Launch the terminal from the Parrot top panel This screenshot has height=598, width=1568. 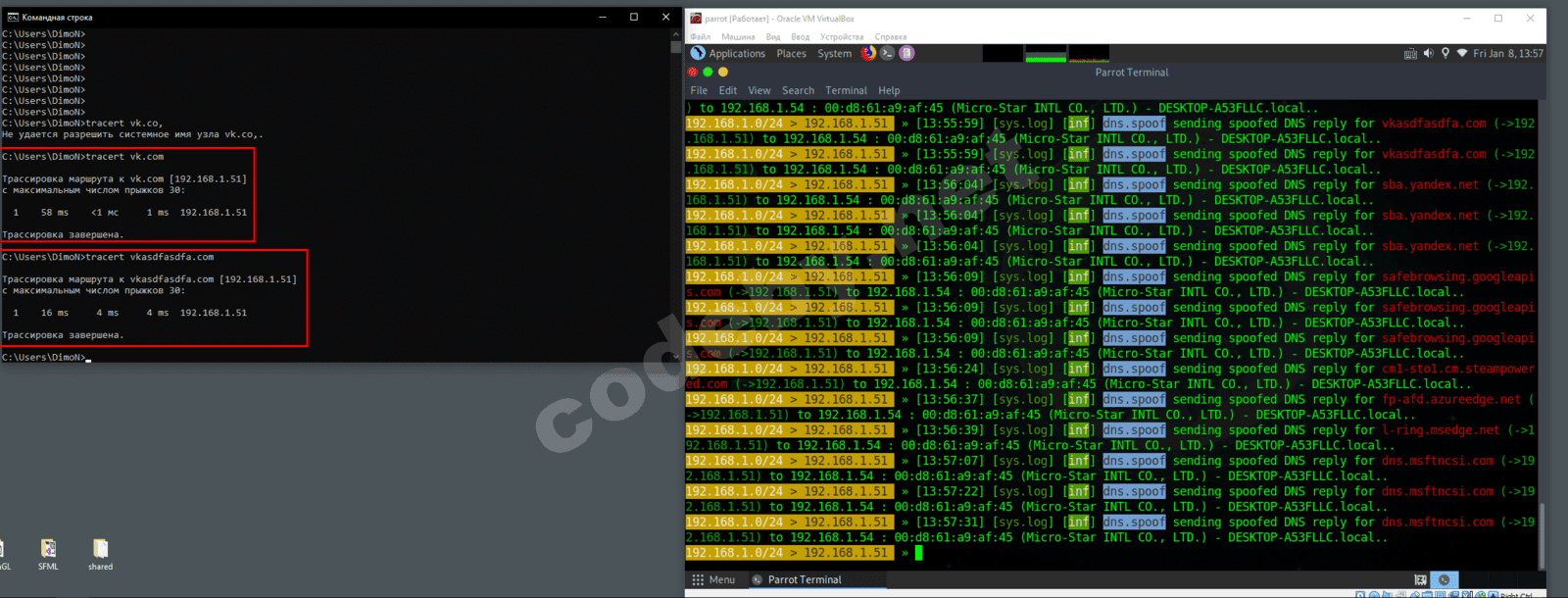click(x=887, y=53)
